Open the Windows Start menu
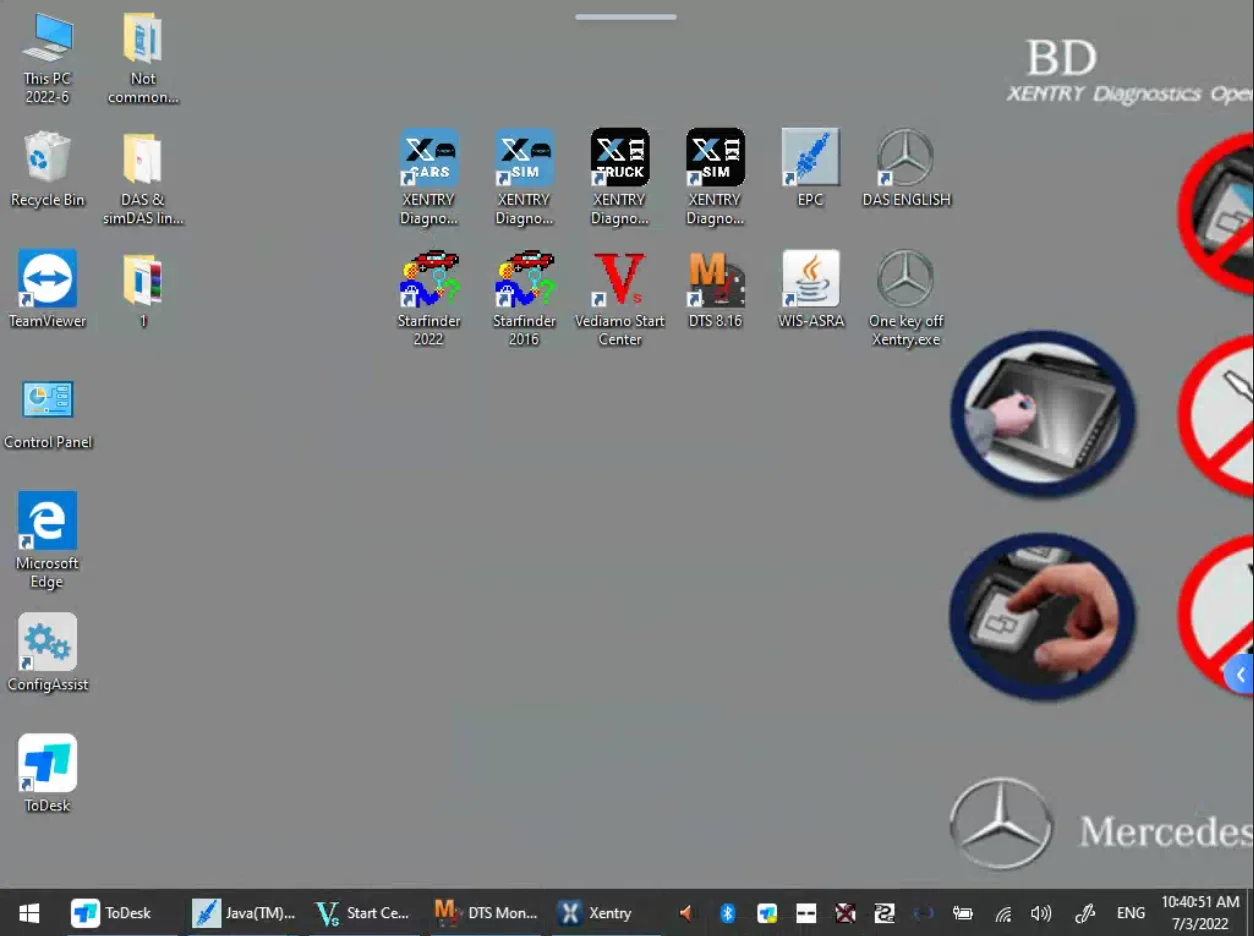This screenshot has width=1254, height=936. click(29, 912)
